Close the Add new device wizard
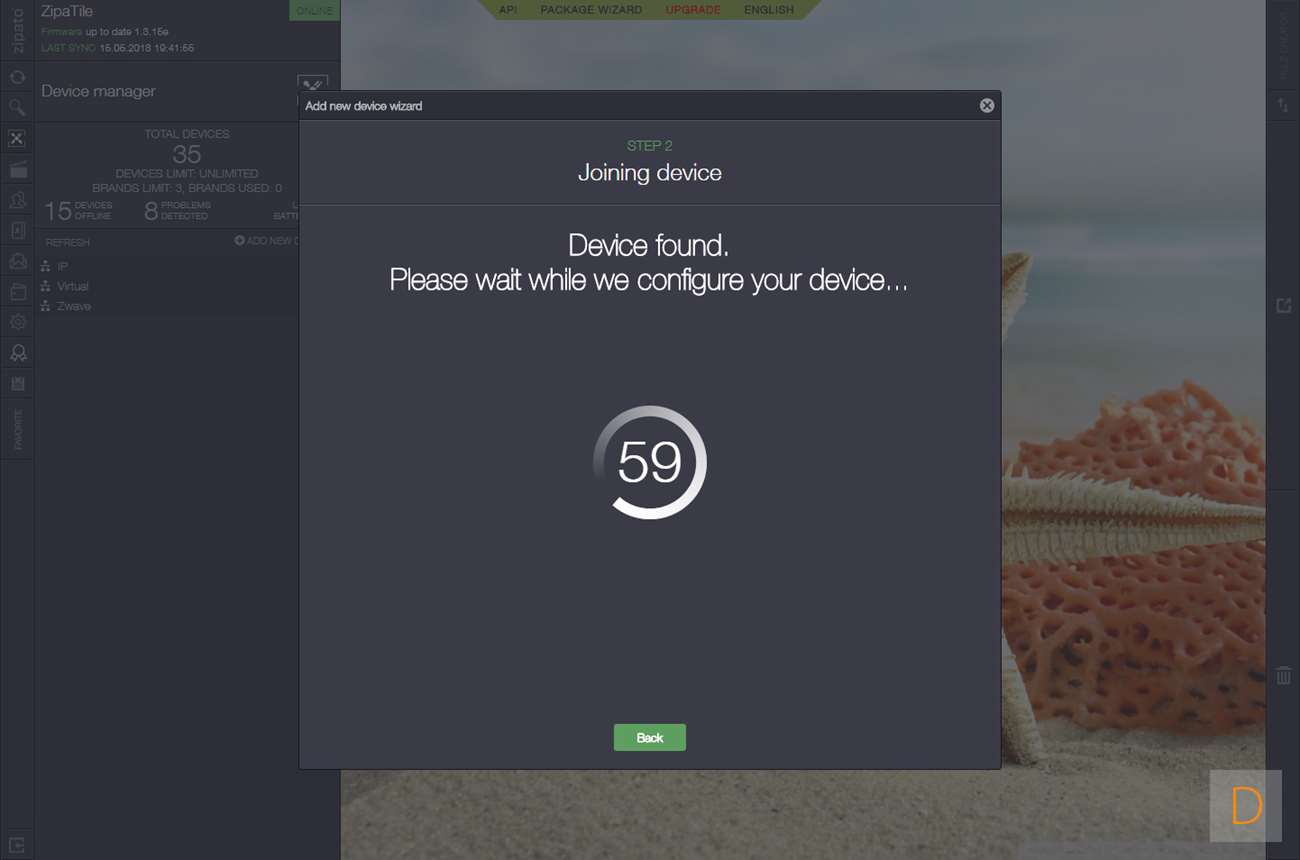Image resolution: width=1300 pixels, height=860 pixels. pyautogui.click(x=987, y=105)
